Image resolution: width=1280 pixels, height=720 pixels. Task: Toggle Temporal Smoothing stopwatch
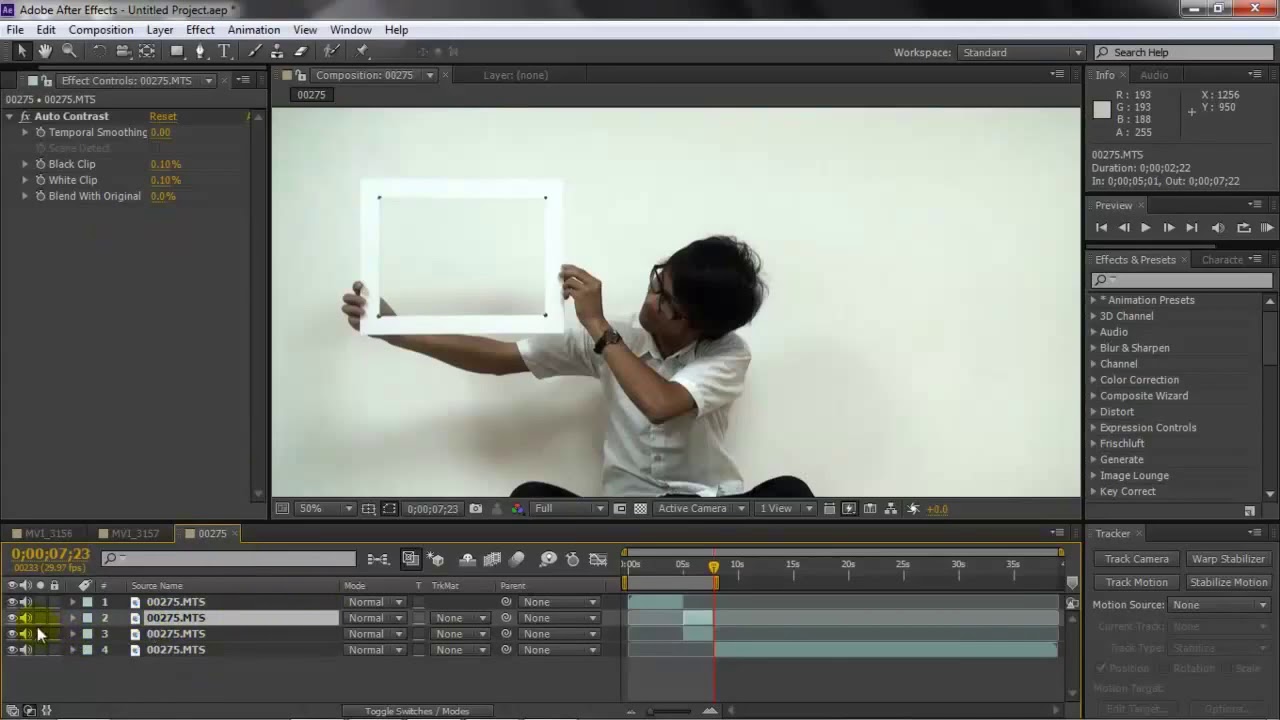click(x=41, y=132)
